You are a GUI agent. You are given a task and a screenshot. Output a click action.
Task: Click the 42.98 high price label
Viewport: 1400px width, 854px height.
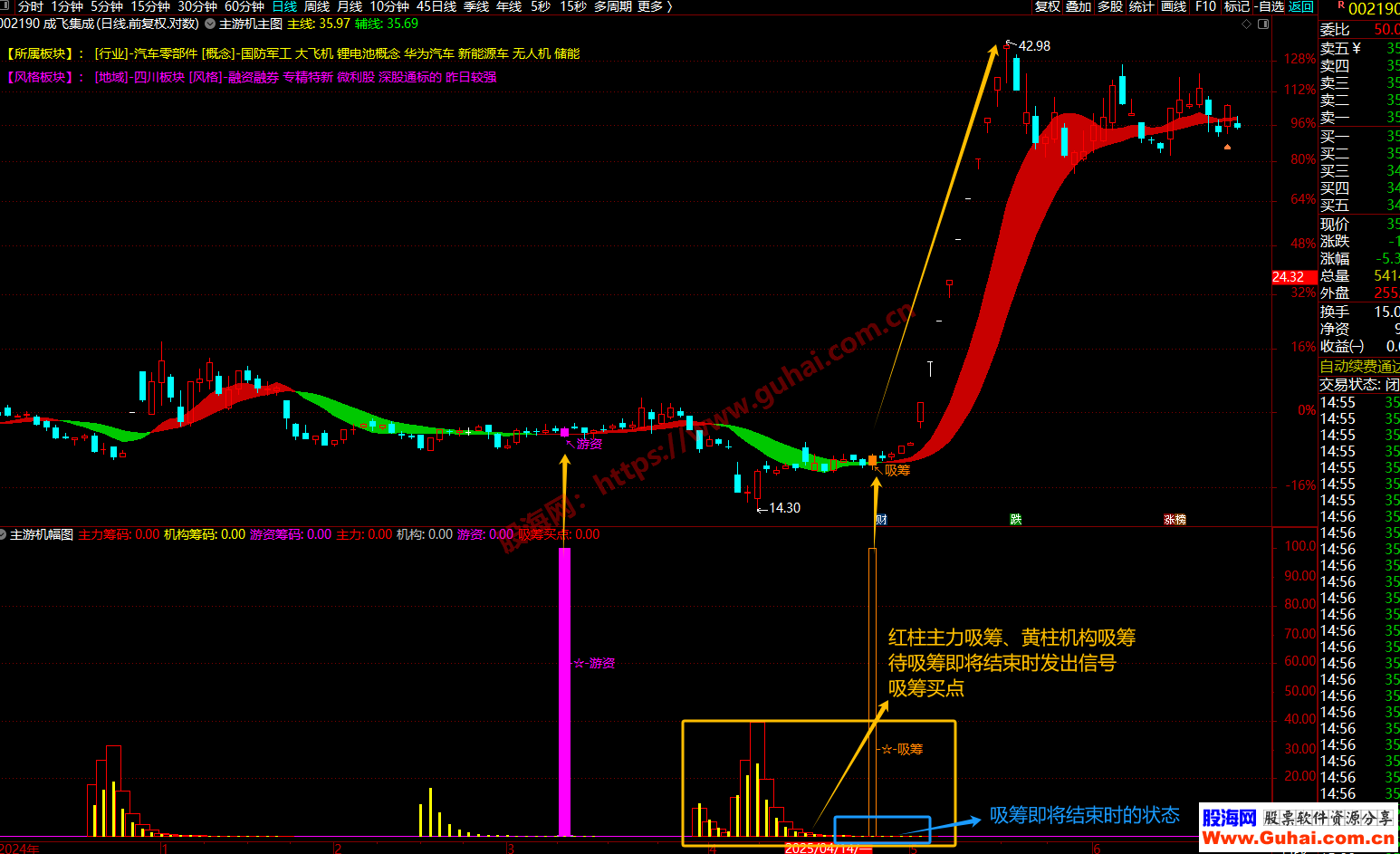click(x=1034, y=46)
